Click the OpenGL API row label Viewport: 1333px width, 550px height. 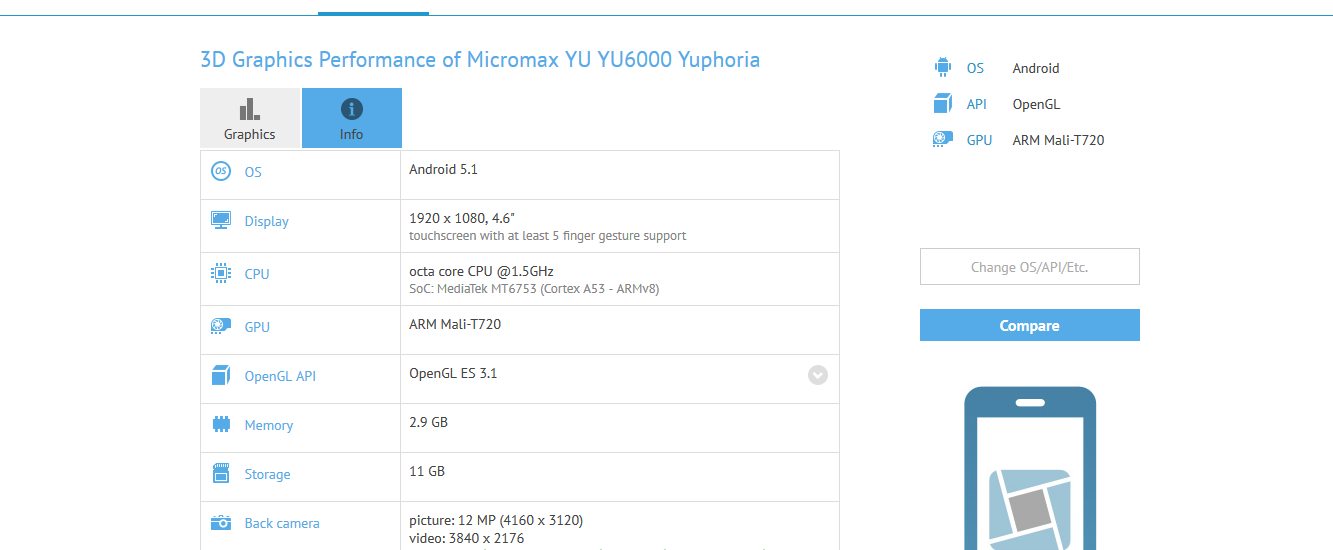point(280,377)
